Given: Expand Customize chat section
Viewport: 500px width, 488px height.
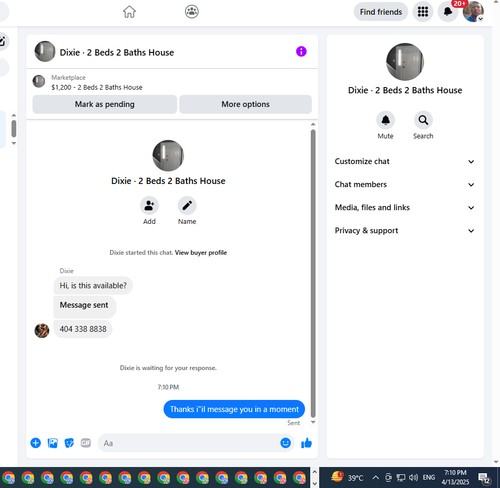Looking at the screenshot, I should 405,161.
